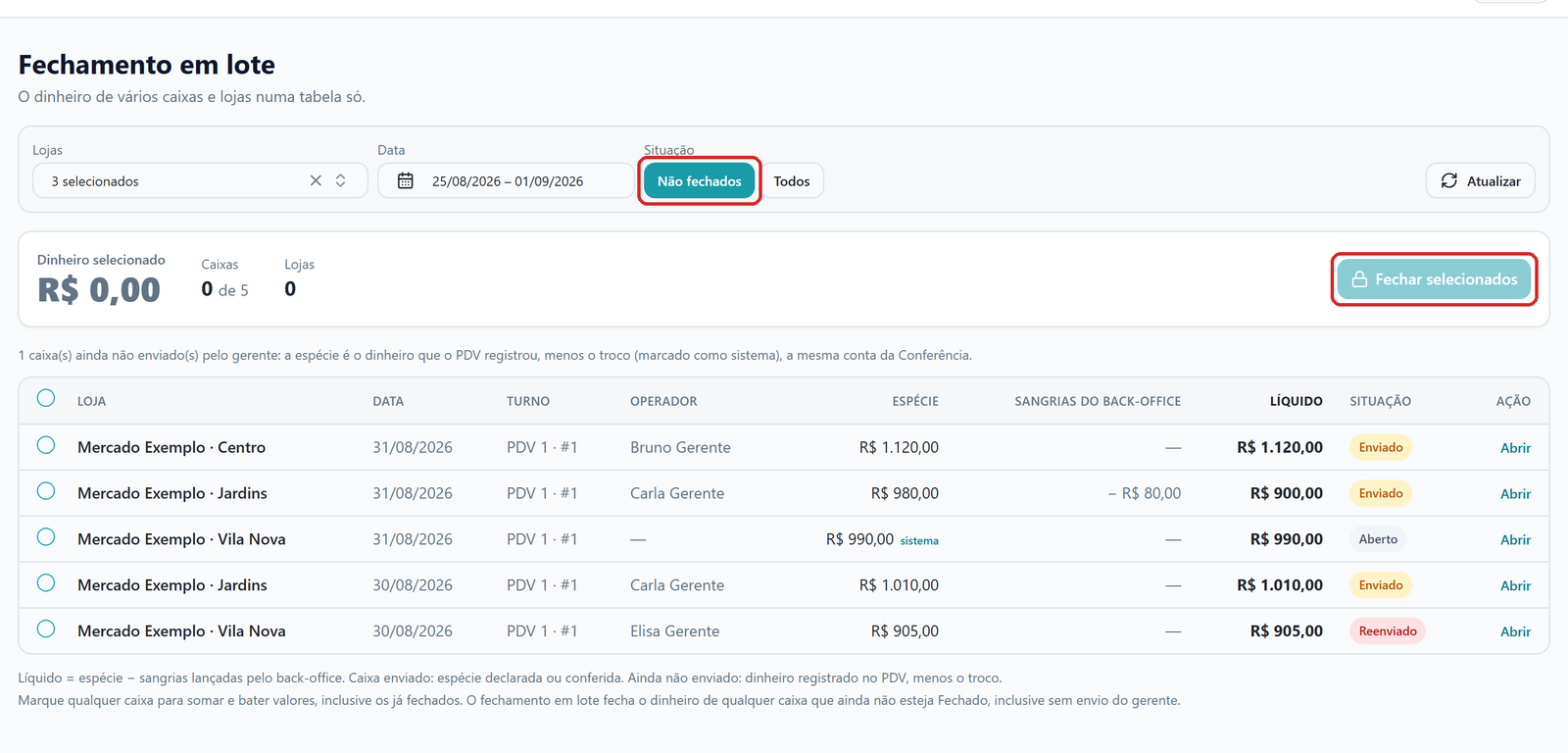
Task: Click the OPERADOR column header
Action: coord(663,401)
